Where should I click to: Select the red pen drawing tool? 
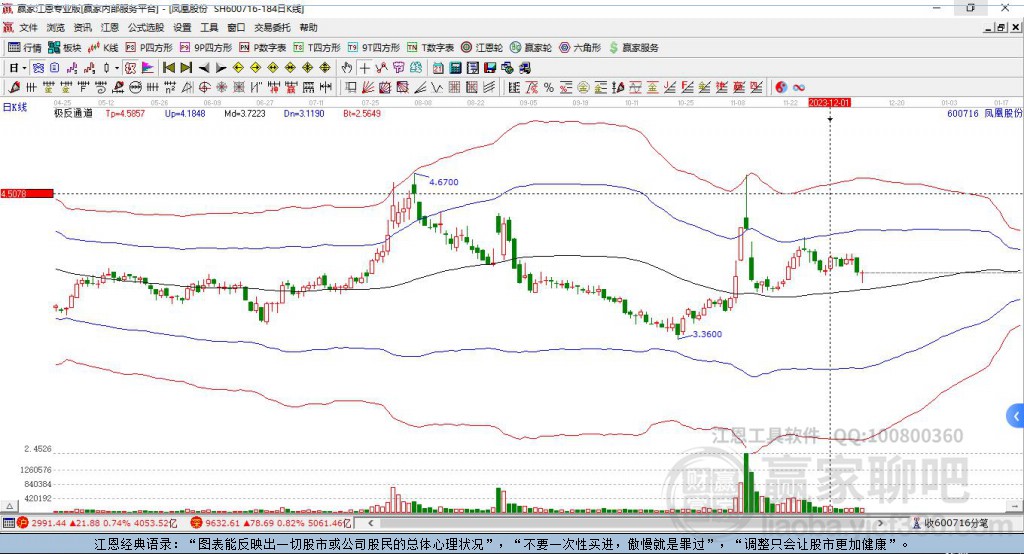[14, 87]
